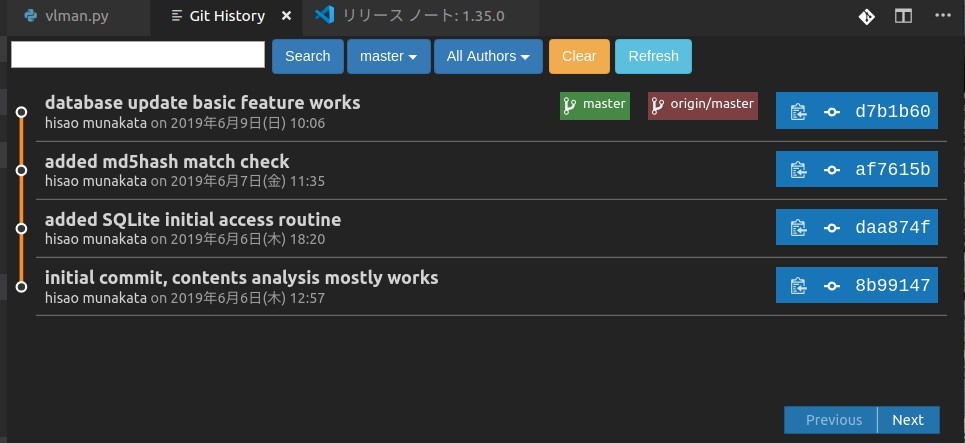This screenshot has width=965, height=443.
Task: Click the clipboard icon for commit 8b99147
Action: [x=798, y=286]
